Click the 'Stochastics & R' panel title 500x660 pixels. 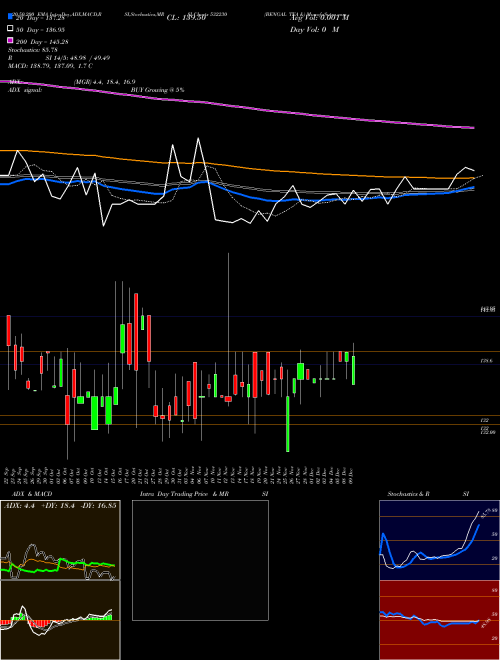click(408, 494)
